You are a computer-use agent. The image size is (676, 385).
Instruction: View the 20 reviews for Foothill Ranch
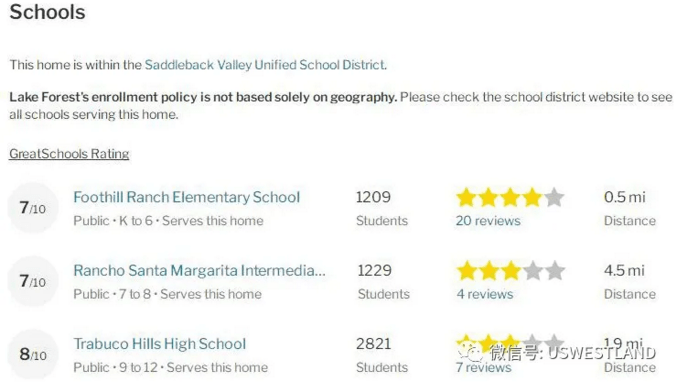tap(488, 221)
